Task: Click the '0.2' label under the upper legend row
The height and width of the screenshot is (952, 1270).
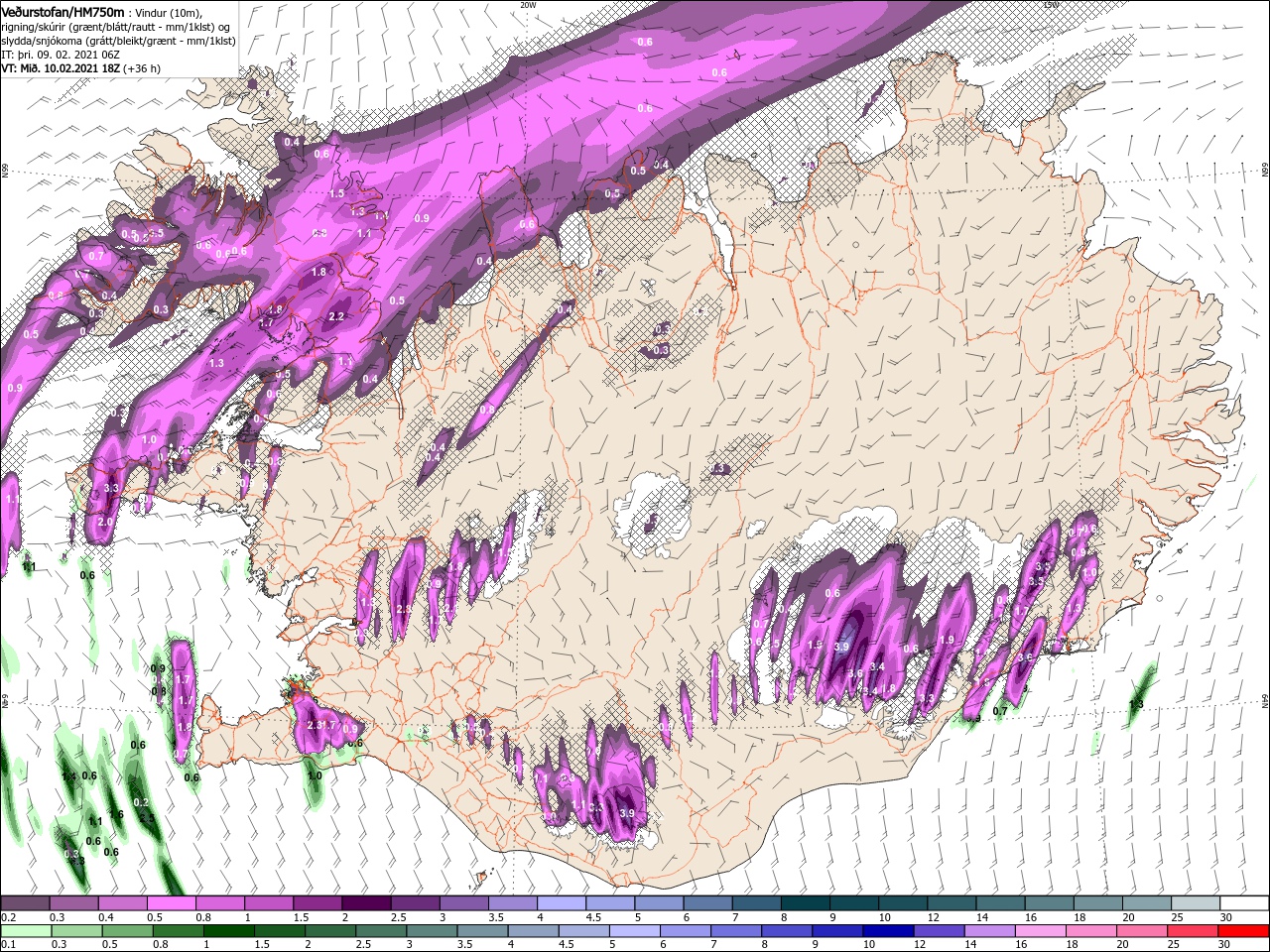Action: click(8, 918)
